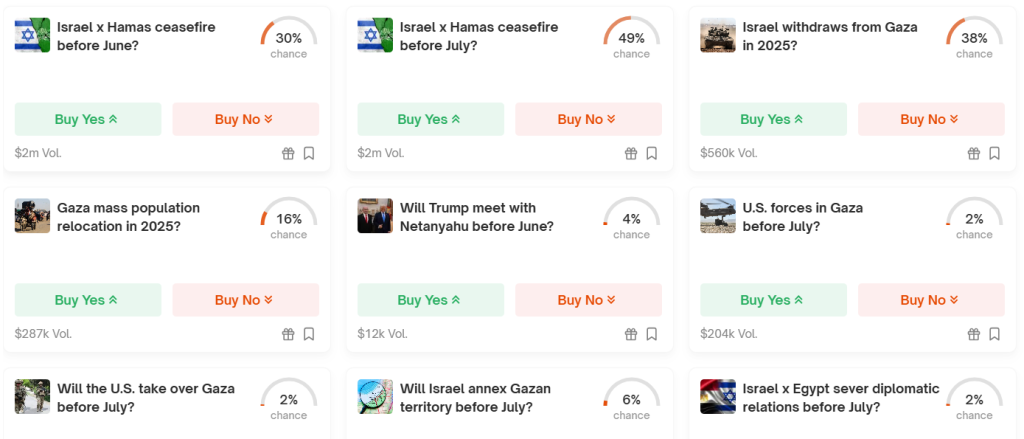The width and height of the screenshot is (1024, 439).
Task: Bookmark the Israel x Hamas ceasefire before July market
Action: [652, 154]
